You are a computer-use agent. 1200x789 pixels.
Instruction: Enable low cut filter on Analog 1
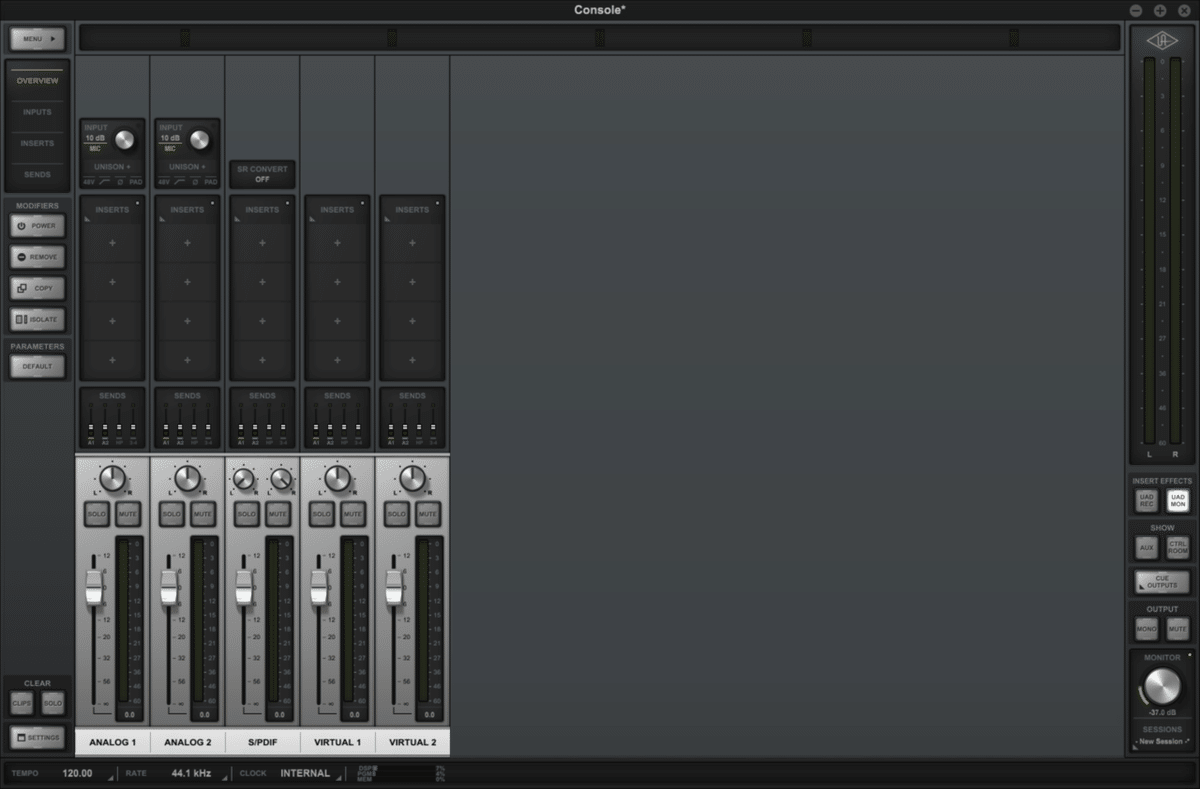point(105,182)
